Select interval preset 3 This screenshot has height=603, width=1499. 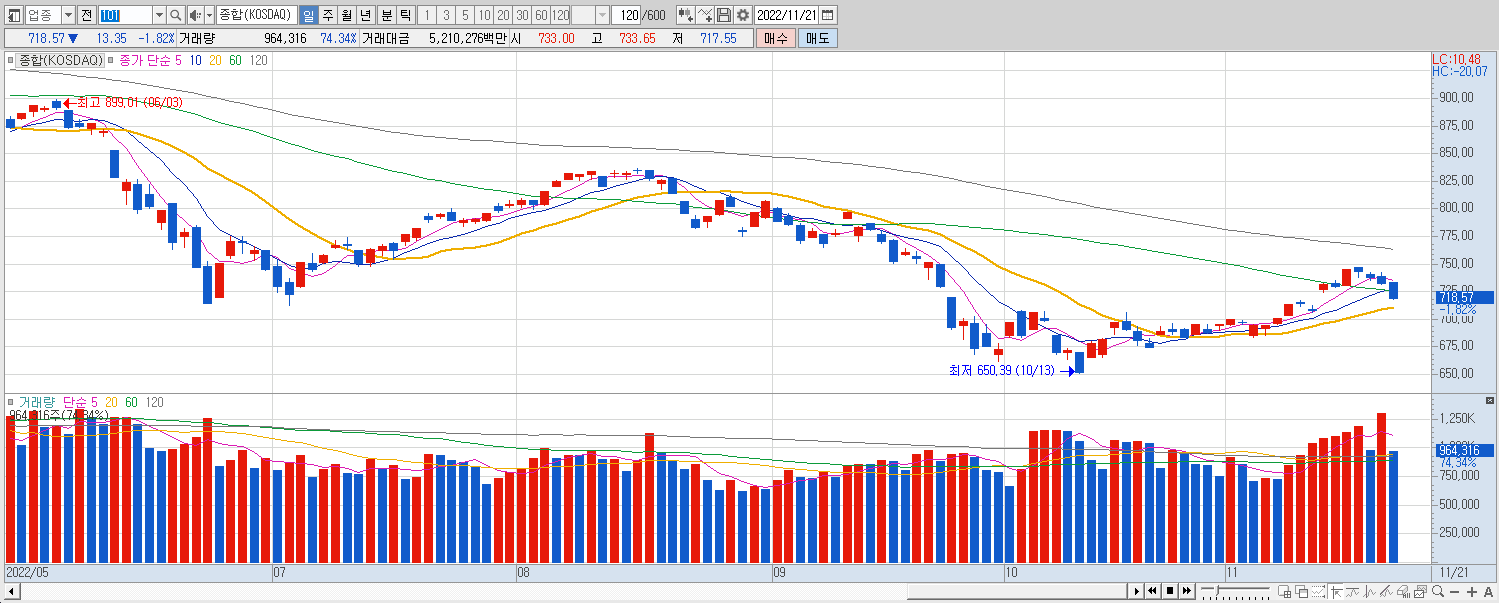(x=446, y=15)
